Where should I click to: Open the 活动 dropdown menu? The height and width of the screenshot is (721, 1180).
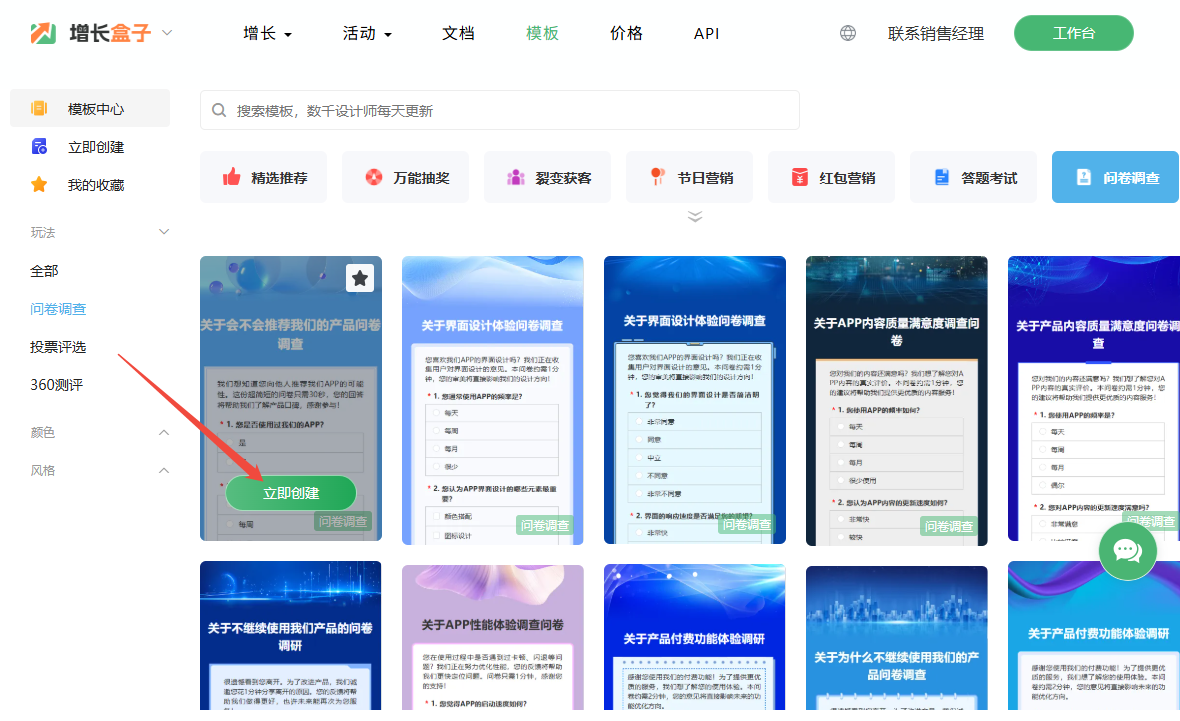(x=367, y=33)
